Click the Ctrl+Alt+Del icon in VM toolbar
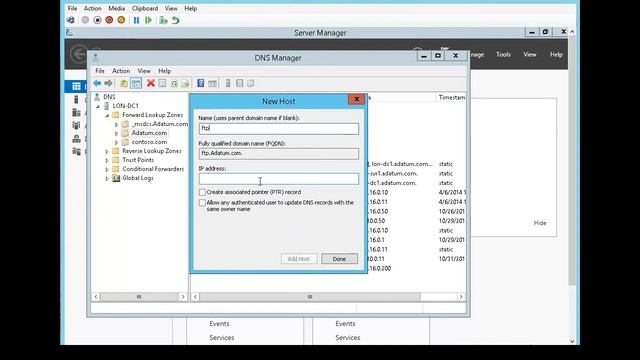The width and height of the screenshot is (640, 360). pyautogui.click(x=71, y=20)
